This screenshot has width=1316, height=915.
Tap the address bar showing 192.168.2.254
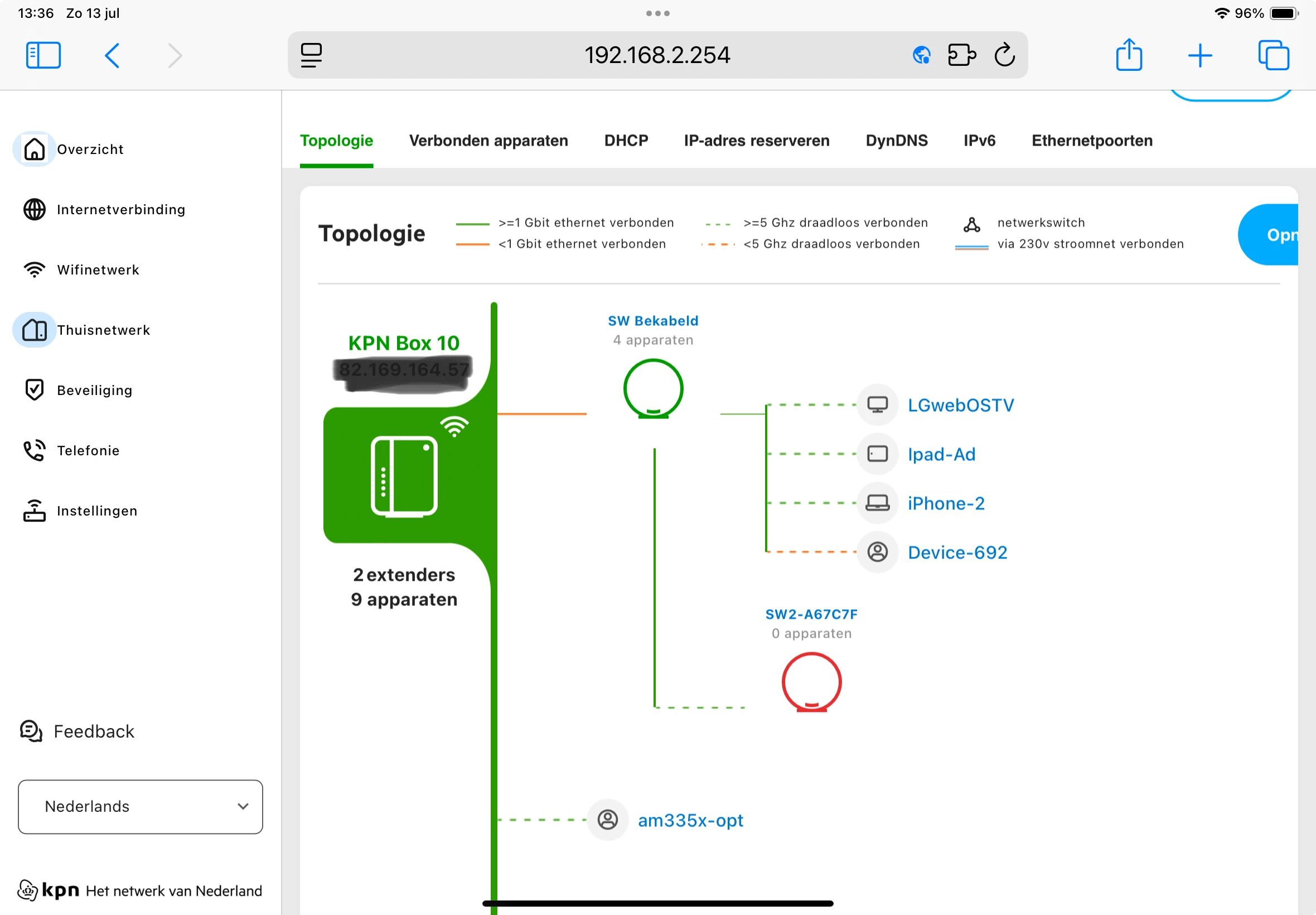click(x=656, y=56)
